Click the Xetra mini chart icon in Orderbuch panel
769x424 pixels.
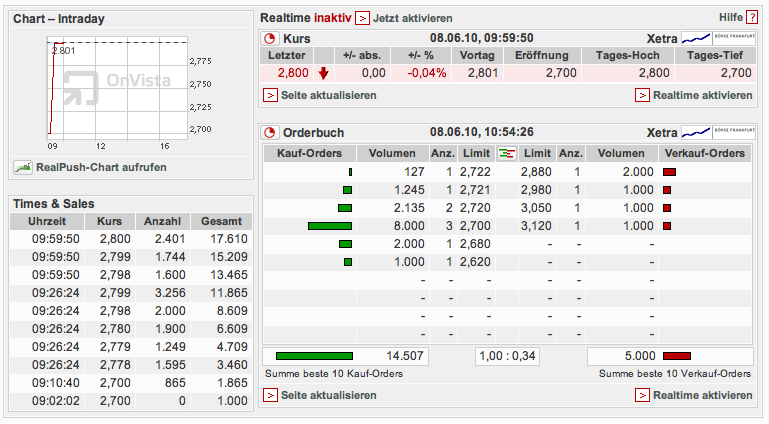click(x=696, y=132)
